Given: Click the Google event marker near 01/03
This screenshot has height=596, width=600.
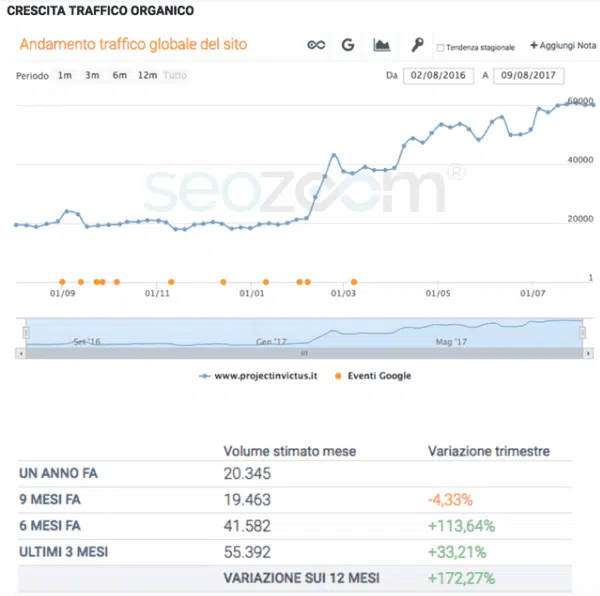Looking at the screenshot, I should coord(354,282).
